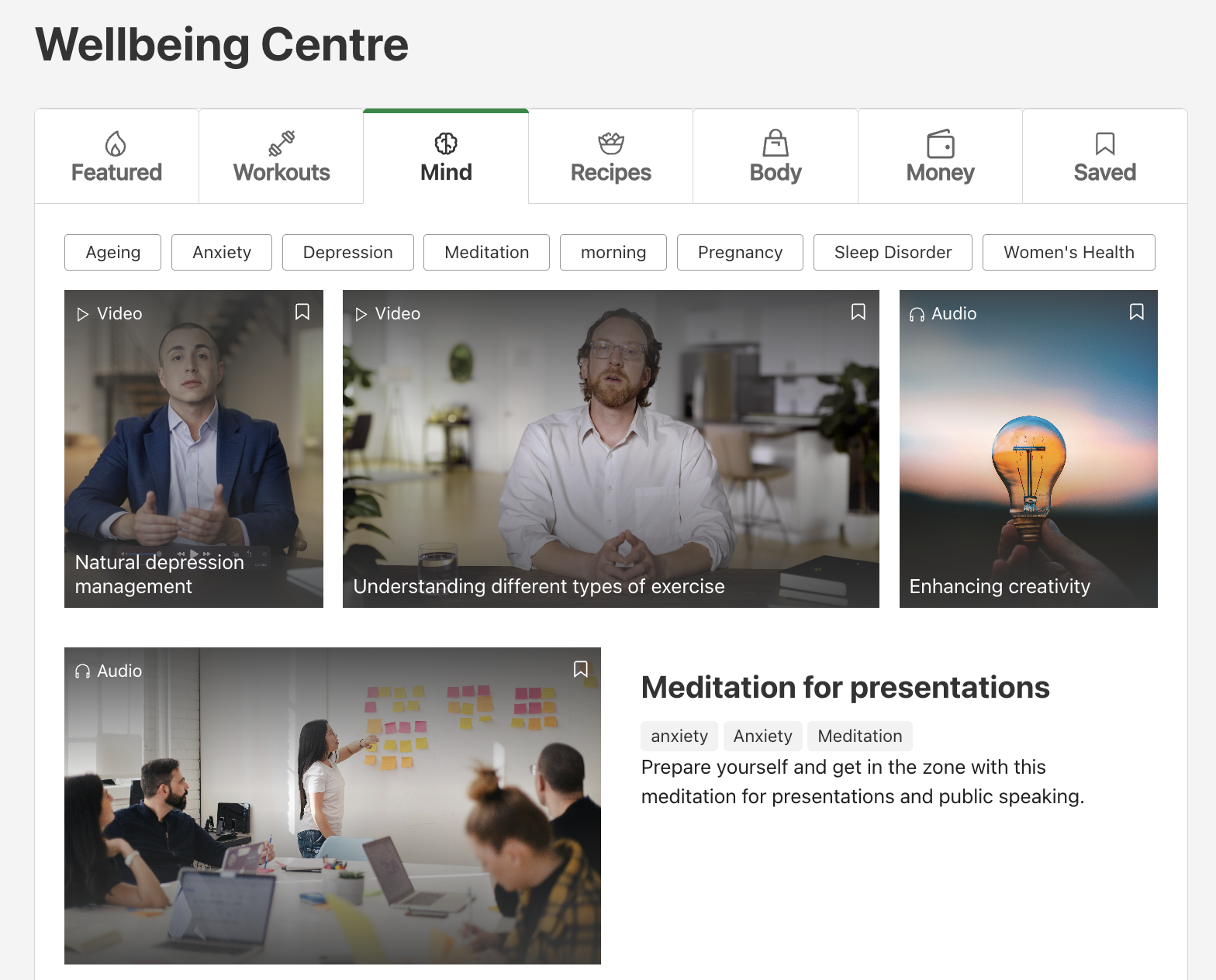1216x980 pixels.
Task: Choose the Women's Health filter
Action: (1069, 252)
